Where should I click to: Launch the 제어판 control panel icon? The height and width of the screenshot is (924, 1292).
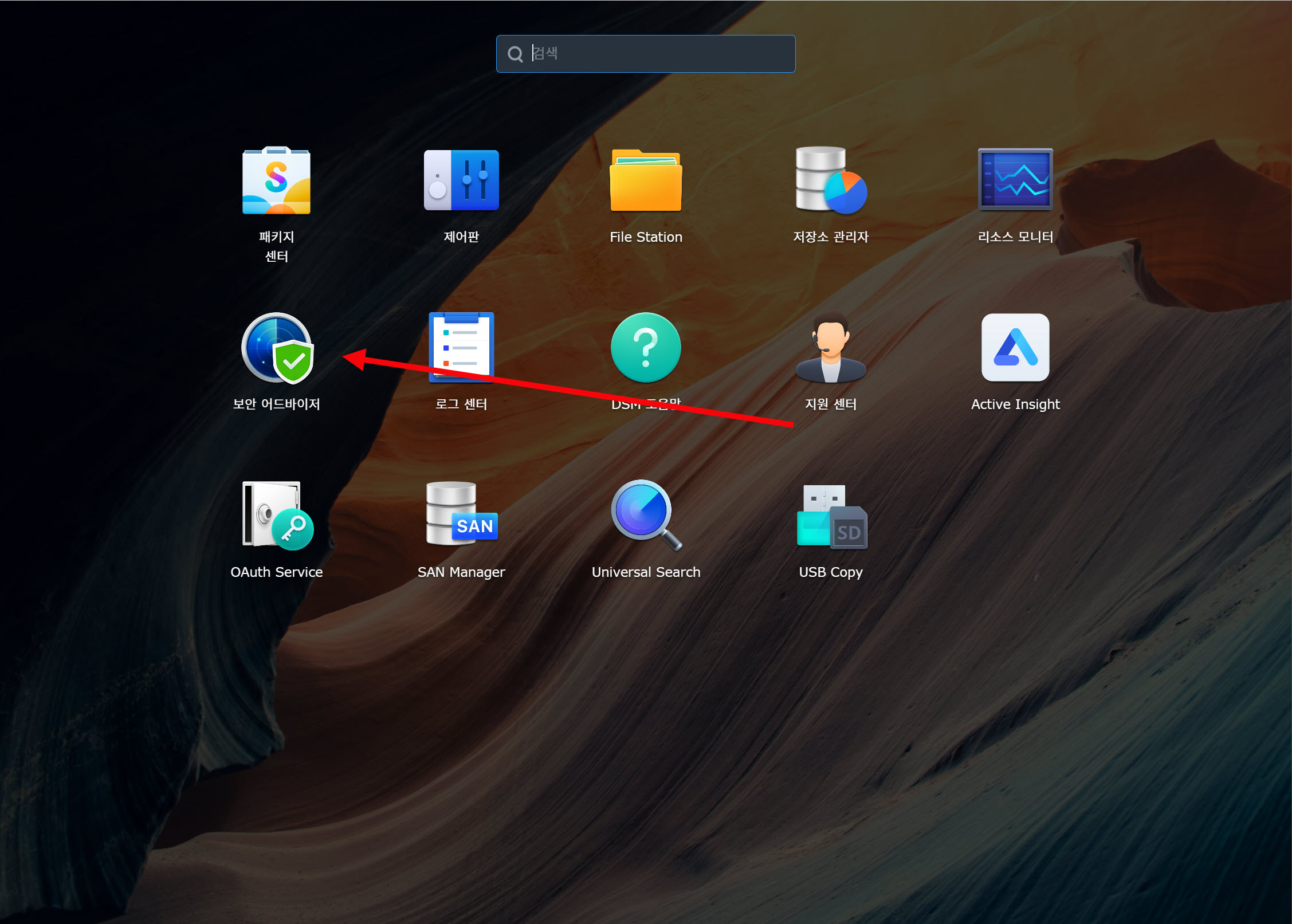click(461, 181)
